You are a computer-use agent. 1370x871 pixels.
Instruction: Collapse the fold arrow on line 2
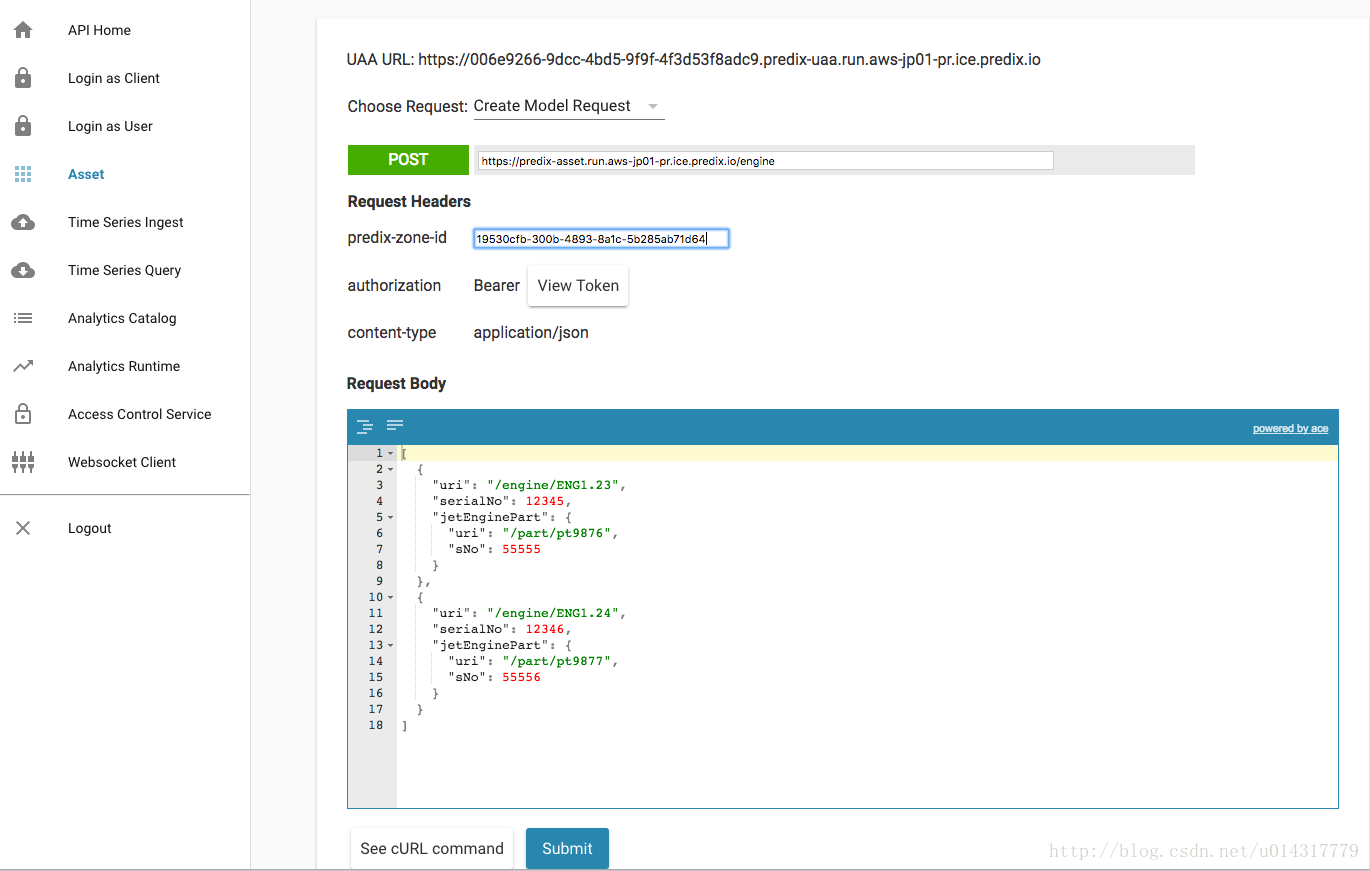tap(390, 469)
